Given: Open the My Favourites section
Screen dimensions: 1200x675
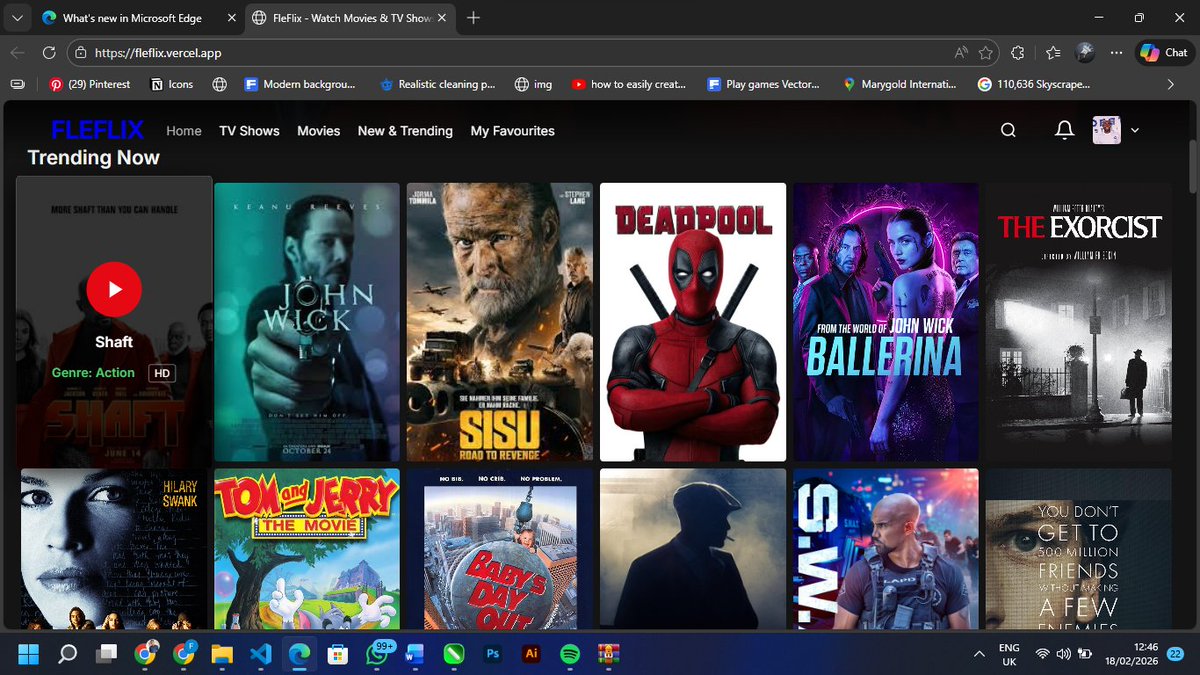Looking at the screenshot, I should (x=512, y=131).
